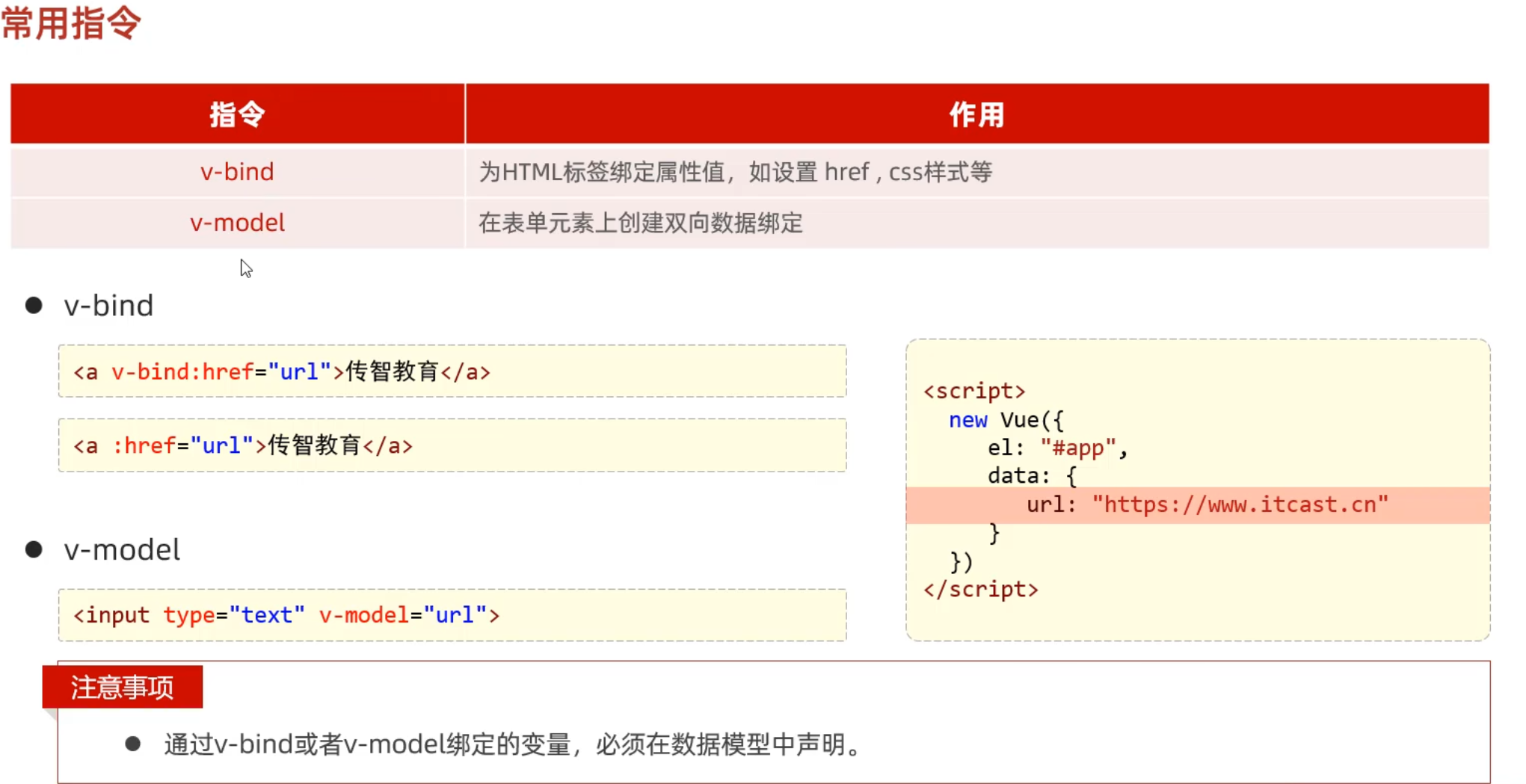
Task: Click the v-model bullet heading
Action: 122,550
